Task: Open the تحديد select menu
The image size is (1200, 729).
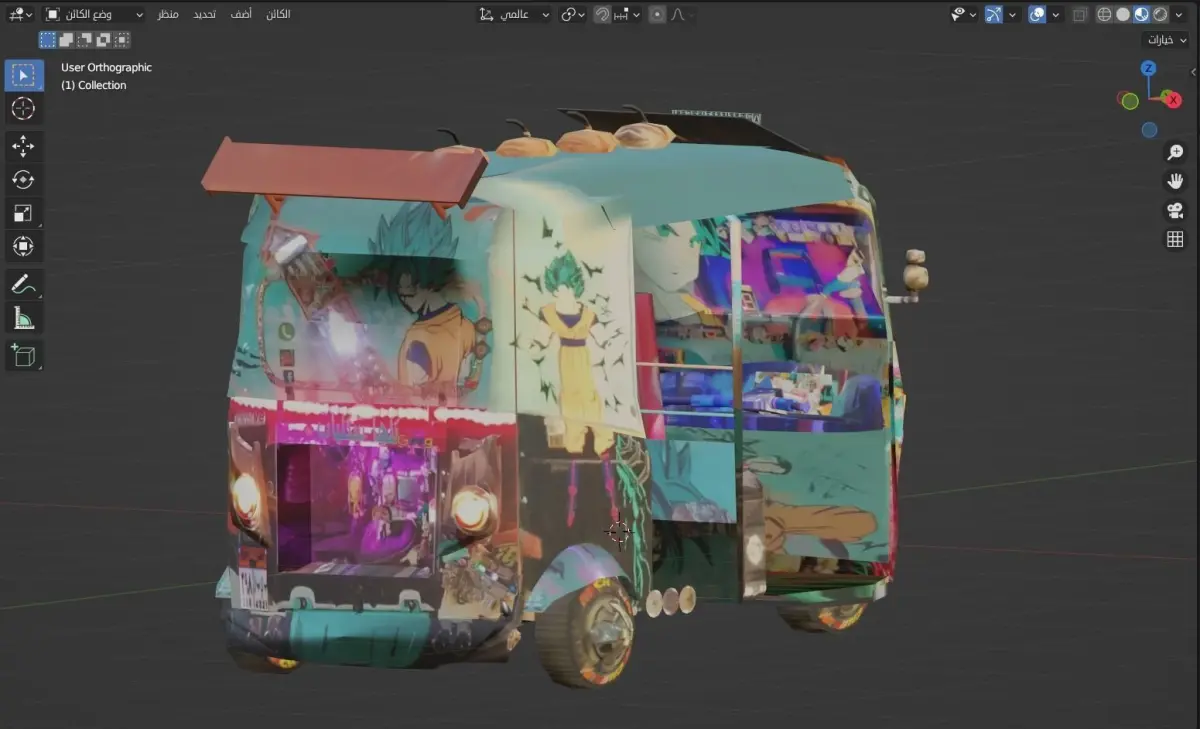Action: (204, 14)
